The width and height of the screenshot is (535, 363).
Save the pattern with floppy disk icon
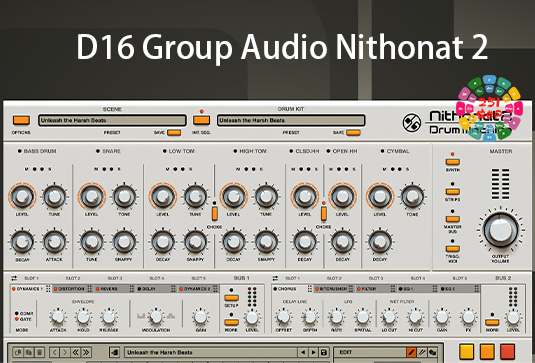click(324, 352)
